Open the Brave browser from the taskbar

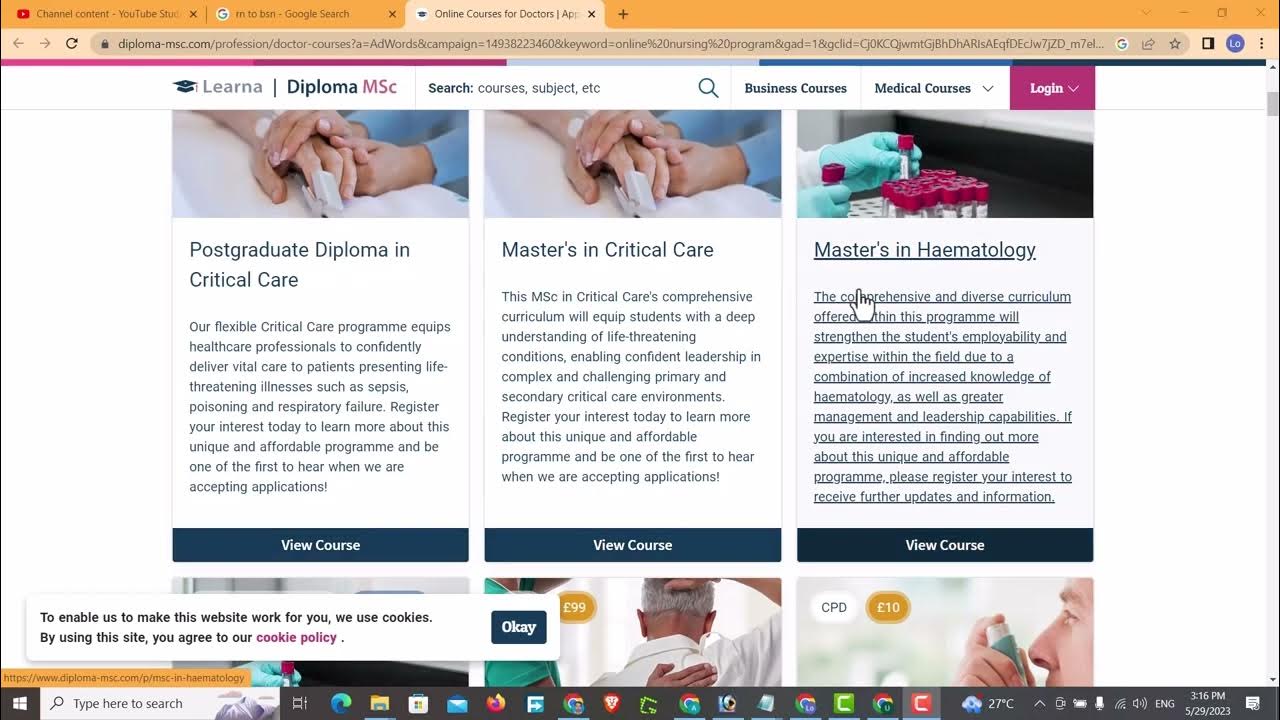[612, 703]
